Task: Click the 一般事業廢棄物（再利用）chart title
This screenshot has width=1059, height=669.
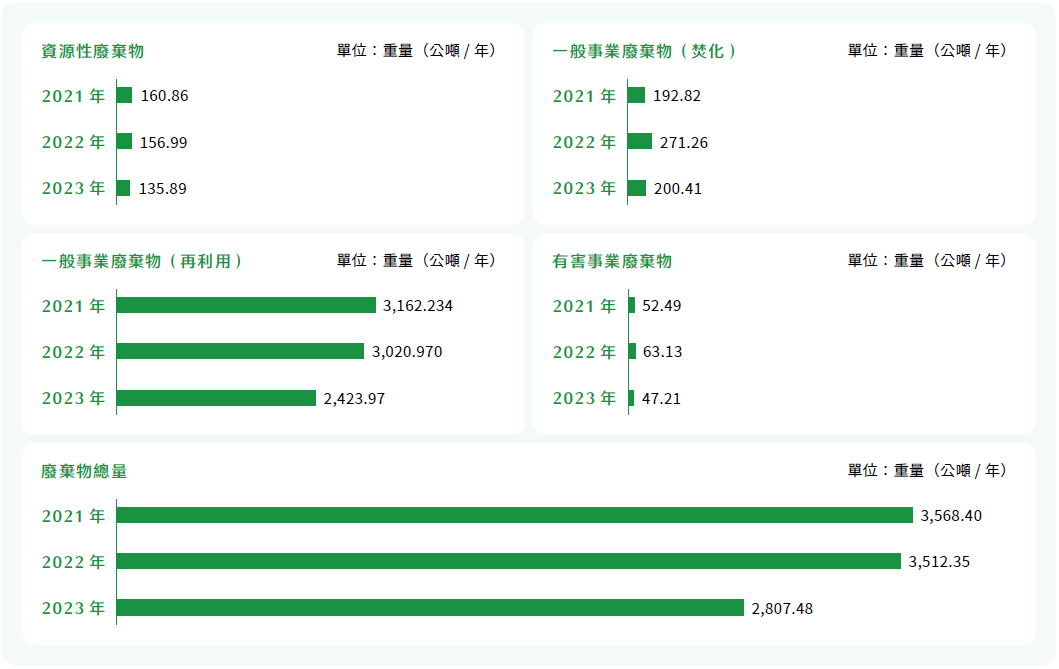Action: (142, 261)
